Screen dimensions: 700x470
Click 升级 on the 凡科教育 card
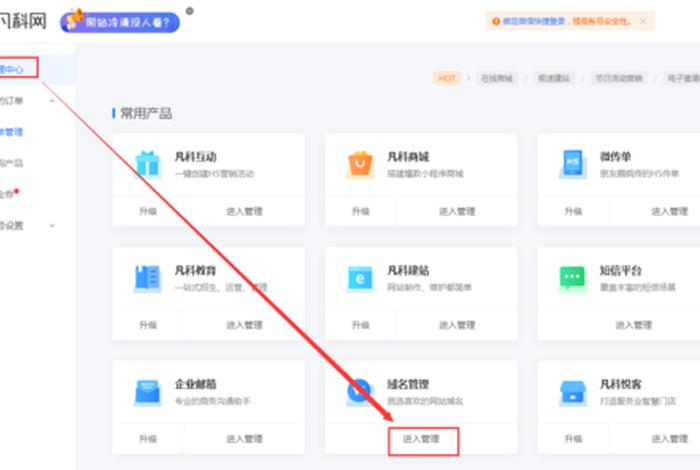pyautogui.click(x=148, y=325)
